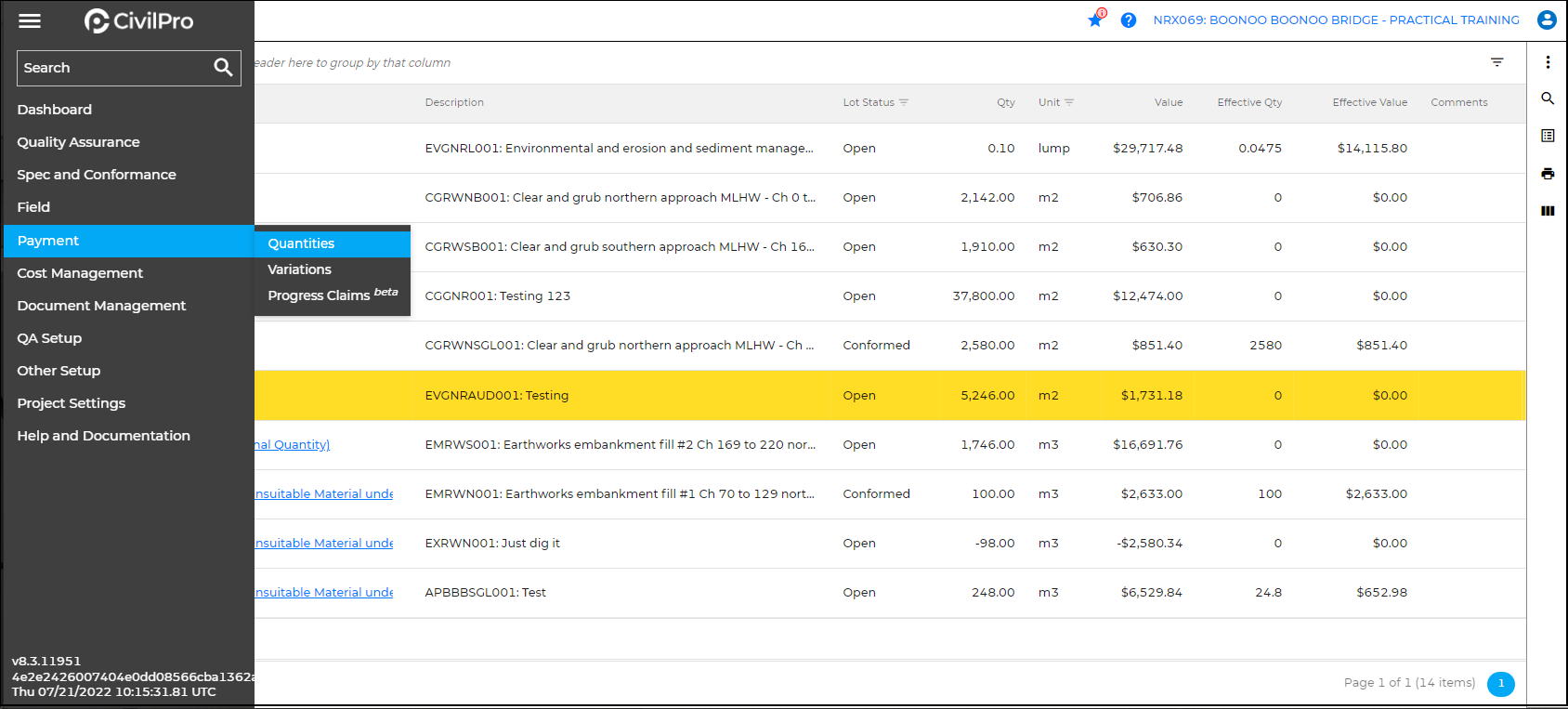The height and width of the screenshot is (709, 1568).
Task: Open the Lot Status column filter
Action: [x=904, y=102]
